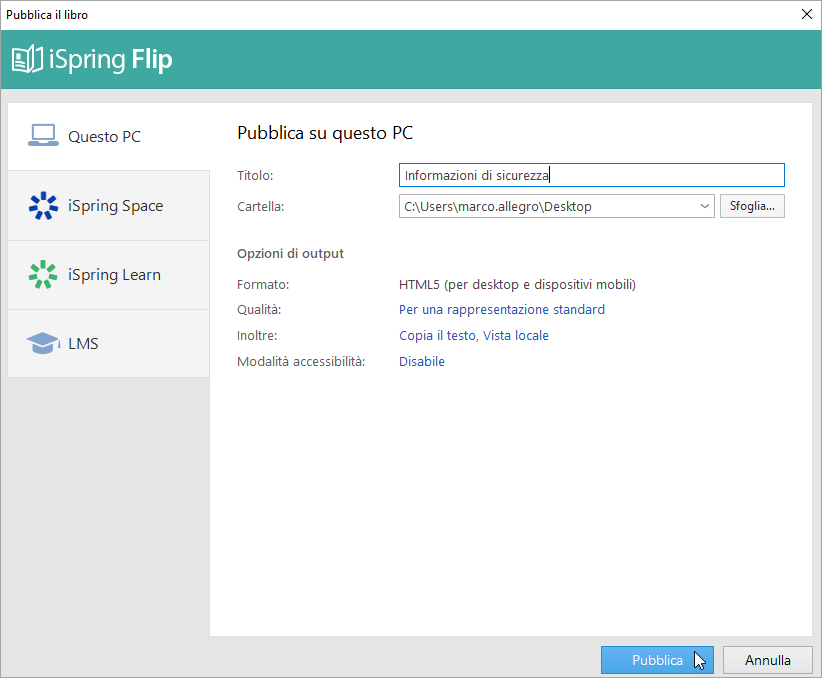Click the laptop icon beside Questo PC
Viewport: 822px width, 678px height.
click(43, 136)
